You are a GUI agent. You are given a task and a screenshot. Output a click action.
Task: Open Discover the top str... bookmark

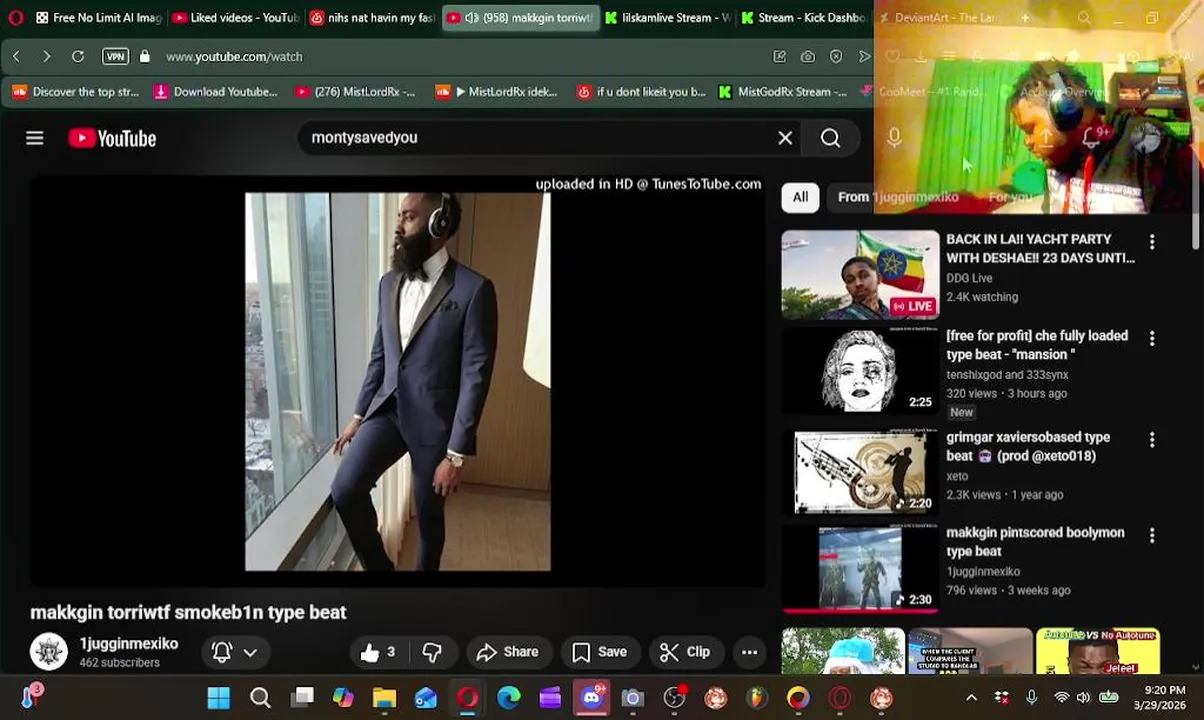(76, 92)
